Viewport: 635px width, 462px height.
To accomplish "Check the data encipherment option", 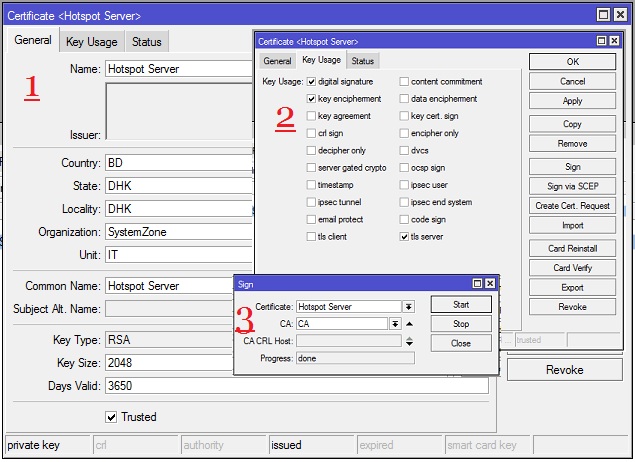I will (x=404, y=99).
